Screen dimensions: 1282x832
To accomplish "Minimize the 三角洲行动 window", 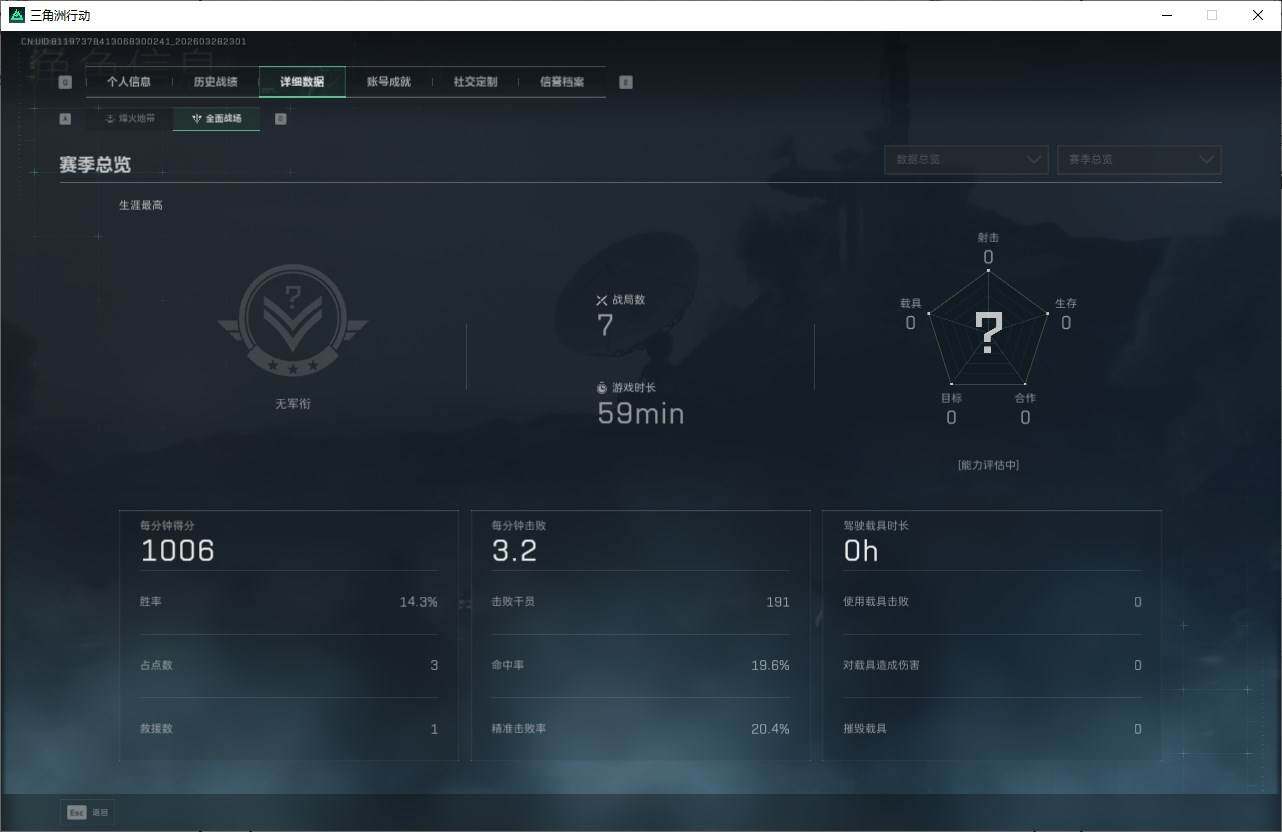I will click(x=1166, y=15).
